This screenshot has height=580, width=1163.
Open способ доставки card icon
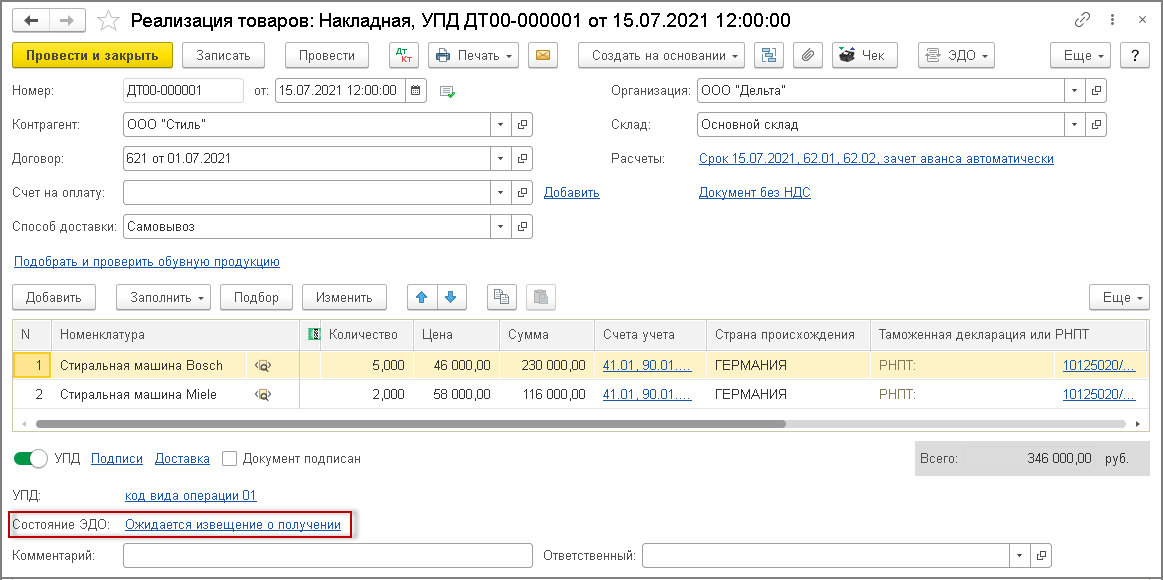tap(522, 226)
